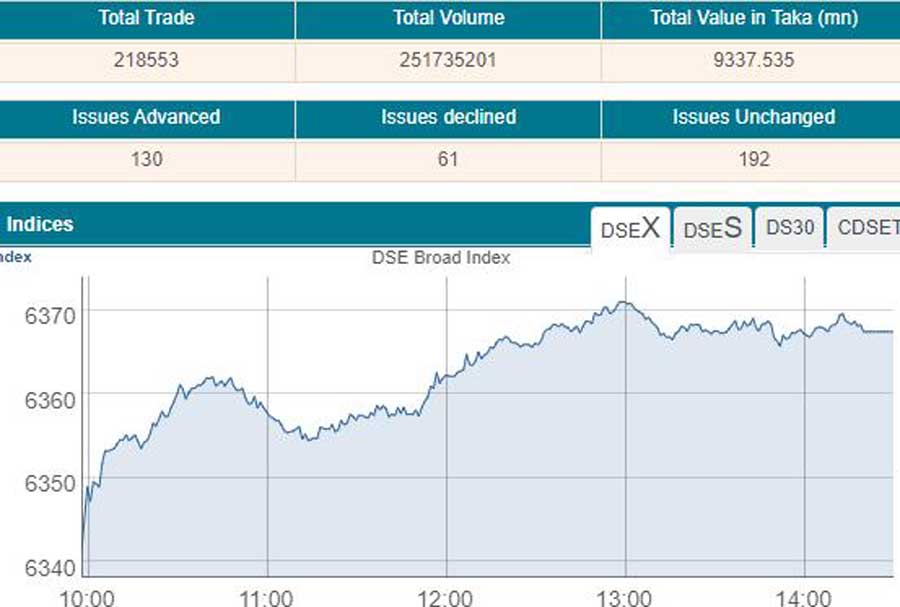This screenshot has height=607, width=900.
Task: Click the Issues declined header
Action: (448, 117)
